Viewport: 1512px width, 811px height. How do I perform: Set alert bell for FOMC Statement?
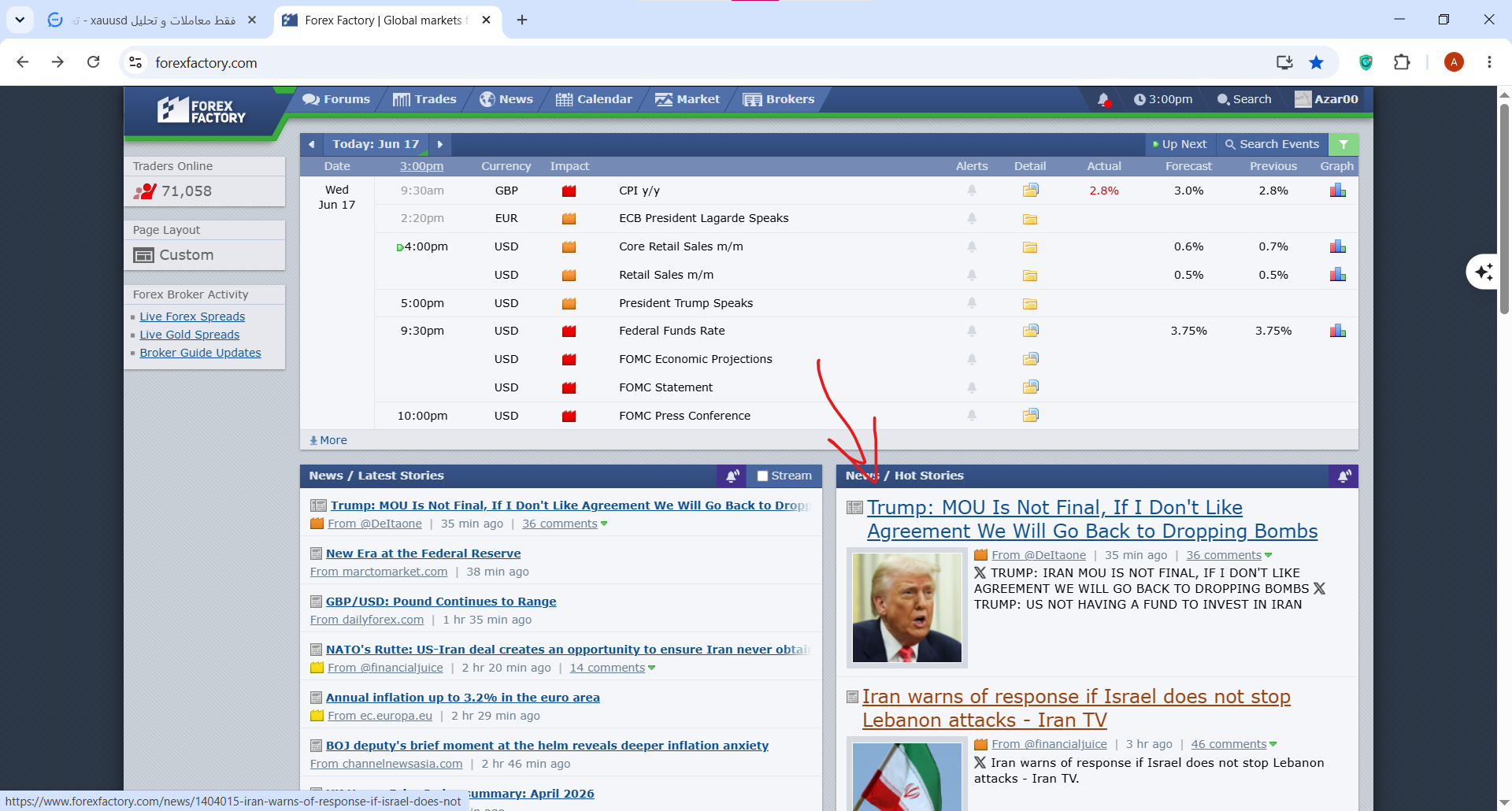(972, 387)
